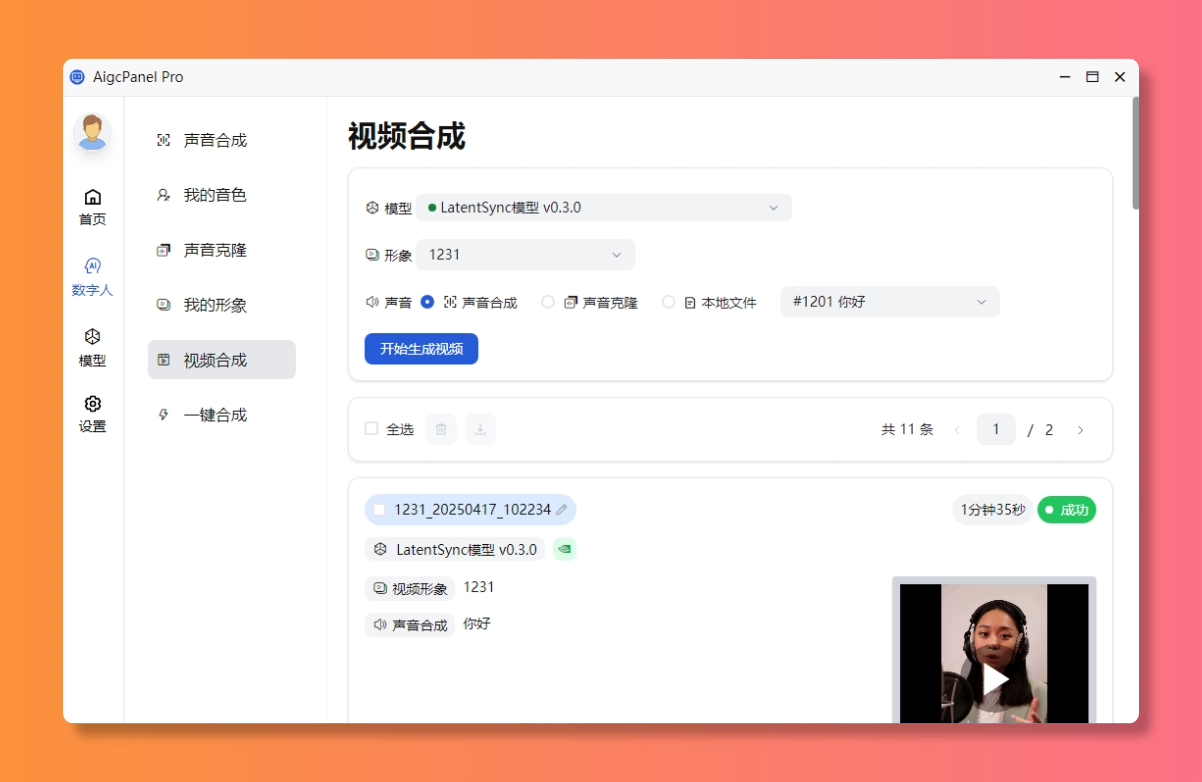The width and height of the screenshot is (1202, 782).
Task: Open 一键合成 menu item
Action: point(215,415)
